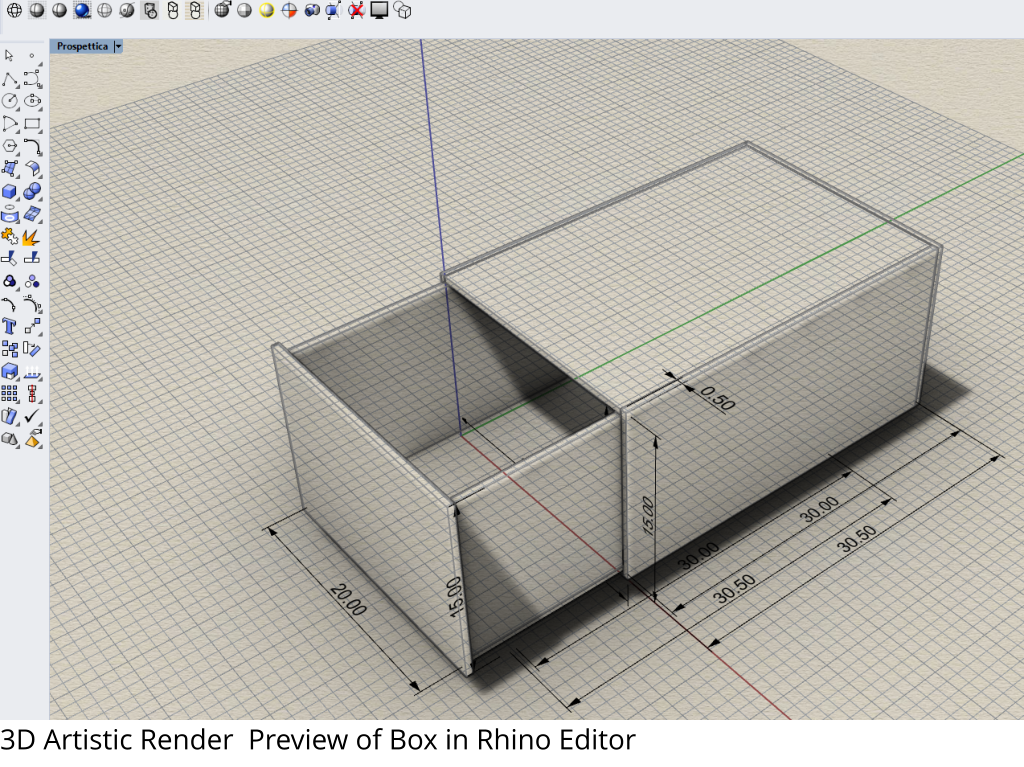Select the rectangle tool
This screenshot has height=767, width=1024.
click(x=33, y=123)
